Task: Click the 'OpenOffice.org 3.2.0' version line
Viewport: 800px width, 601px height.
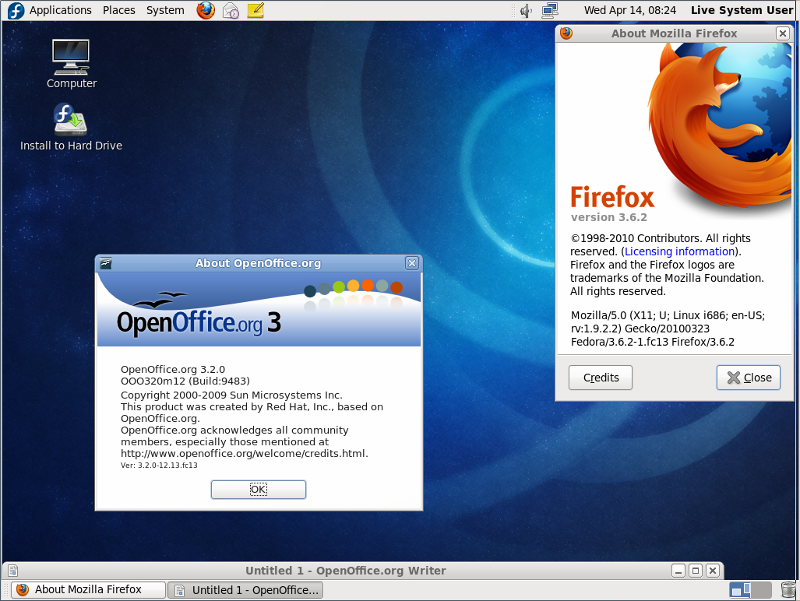Action: pos(172,369)
